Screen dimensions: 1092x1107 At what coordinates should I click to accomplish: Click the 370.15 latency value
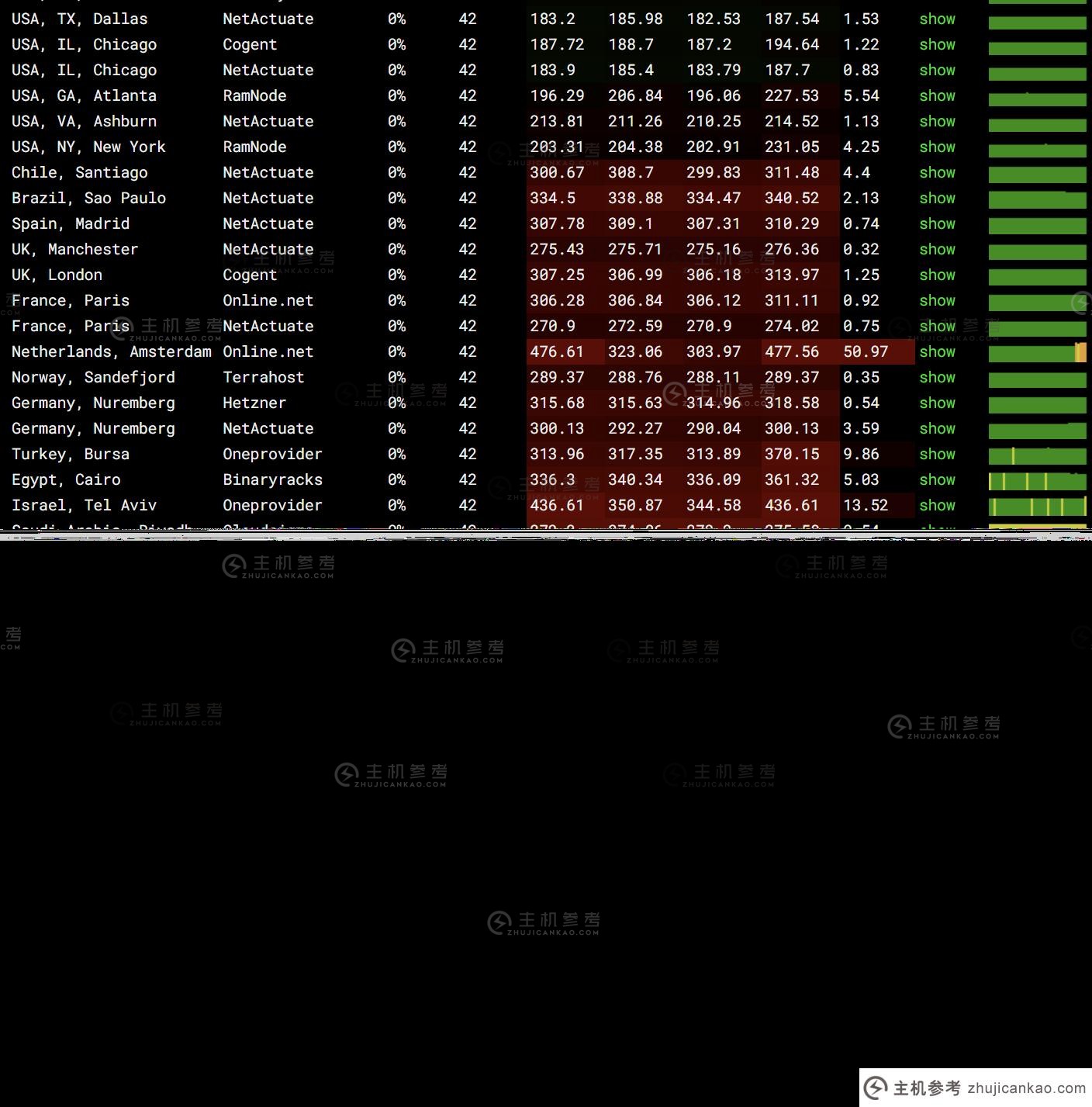[x=792, y=454]
